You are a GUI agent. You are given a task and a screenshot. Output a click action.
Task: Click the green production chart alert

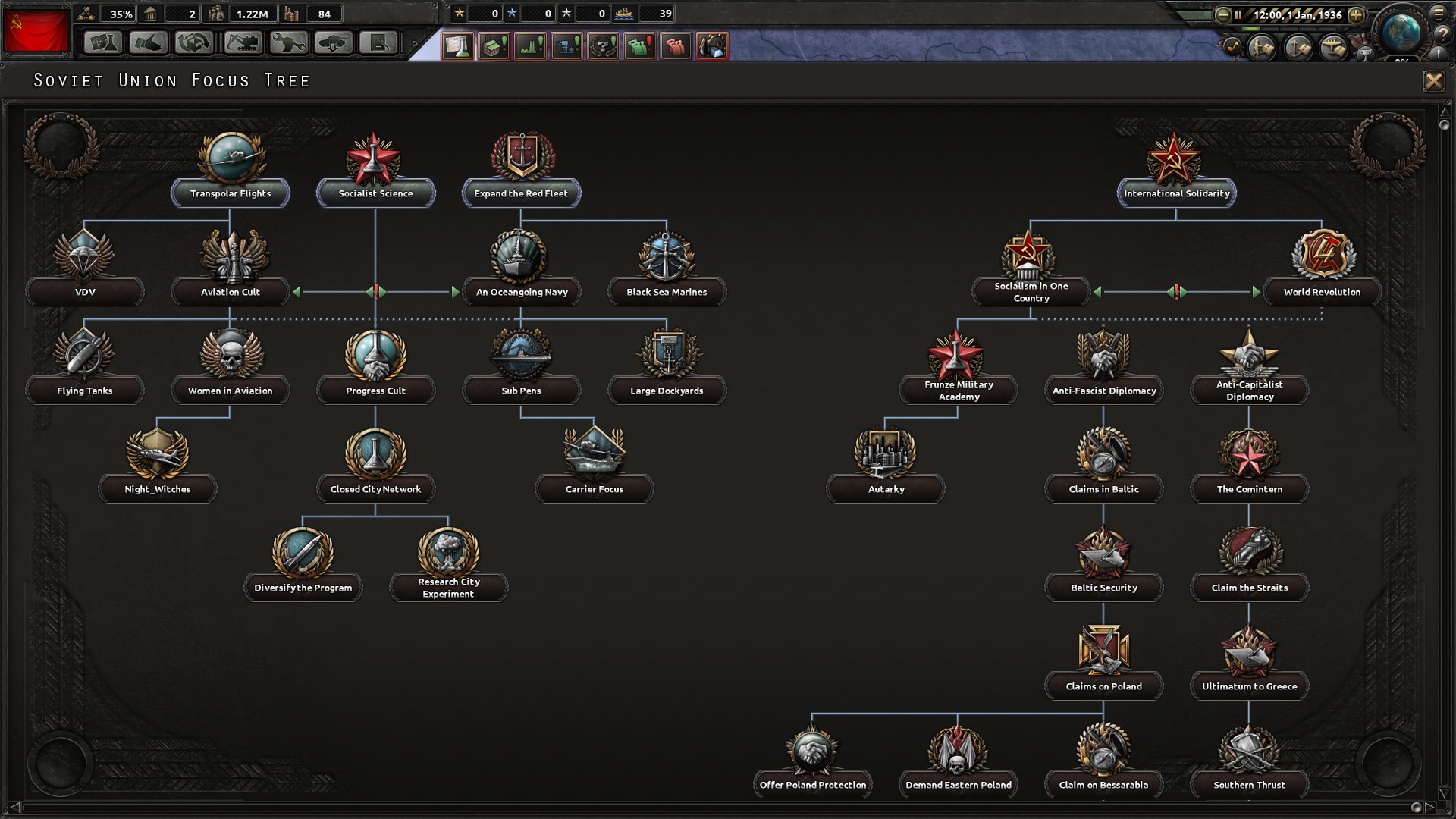click(x=530, y=46)
